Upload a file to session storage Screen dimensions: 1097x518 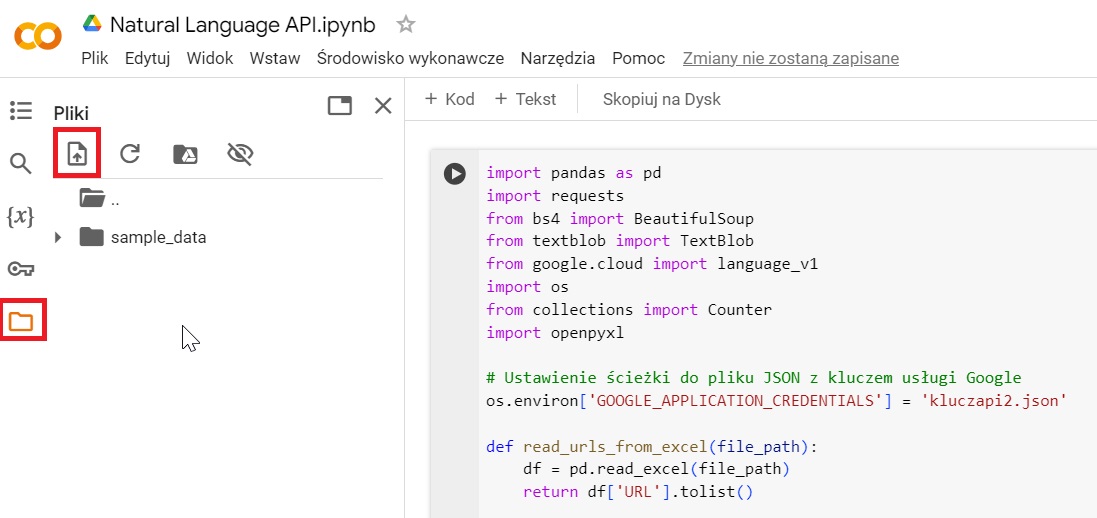(77, 153)
